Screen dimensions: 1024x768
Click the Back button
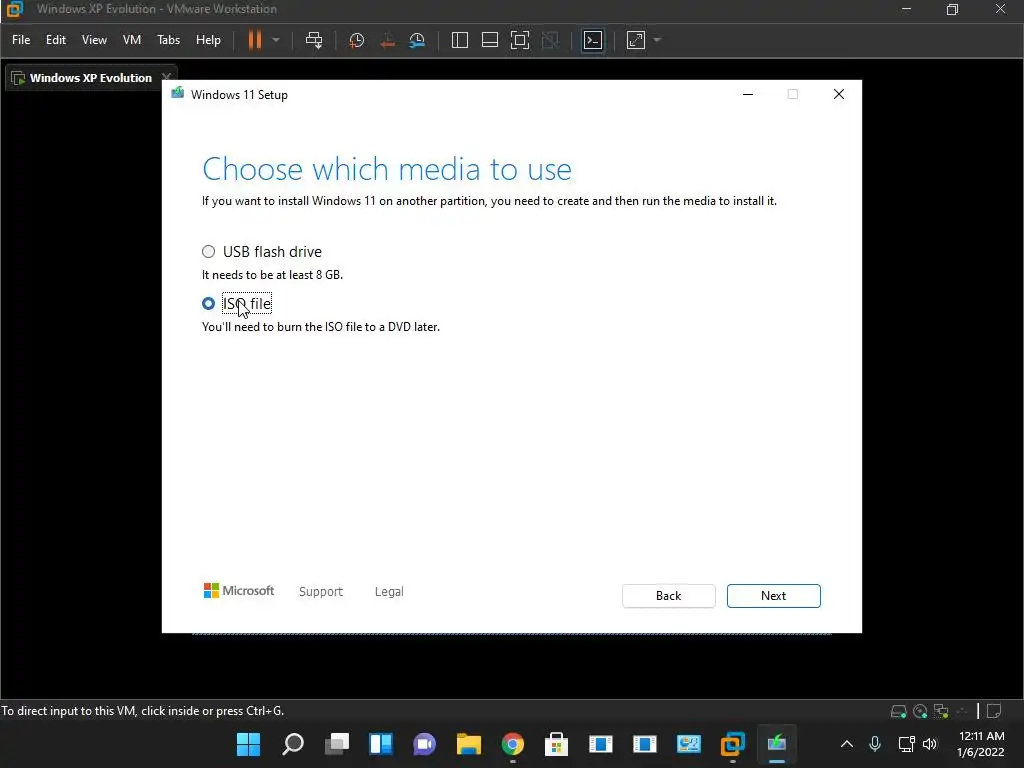[x=669, y=596]
